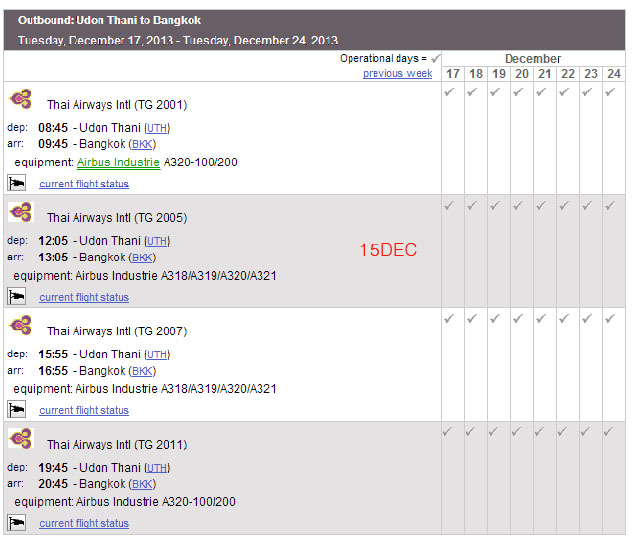The image size is (632, 540).
Task: Click the December 21 column header
Action: [x=545, y=74]
